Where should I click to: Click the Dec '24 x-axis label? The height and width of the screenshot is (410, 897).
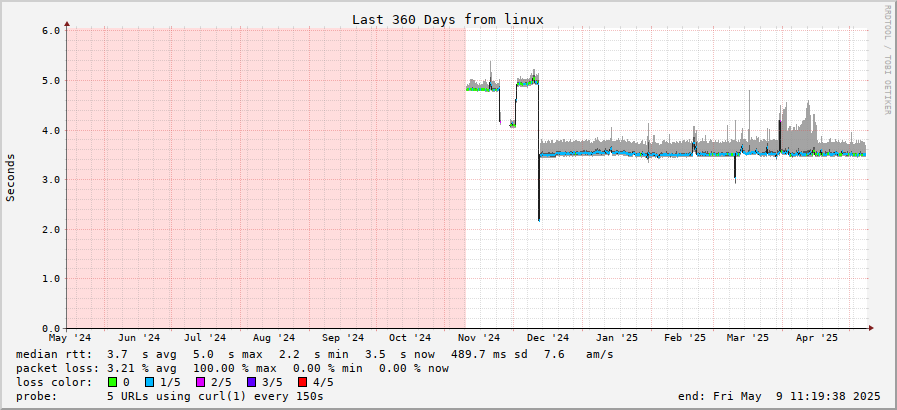pos(548,338)
